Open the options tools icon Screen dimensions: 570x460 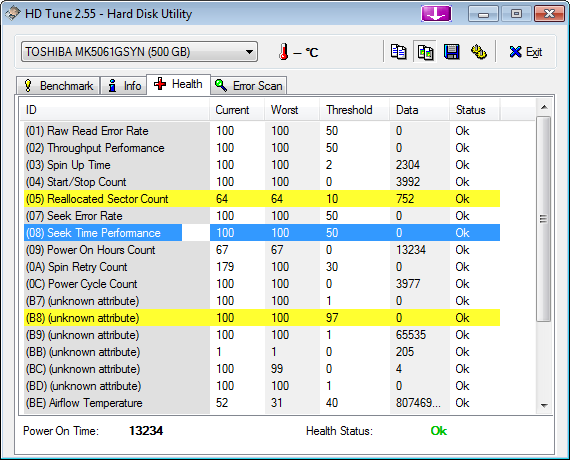coord(479,52)
